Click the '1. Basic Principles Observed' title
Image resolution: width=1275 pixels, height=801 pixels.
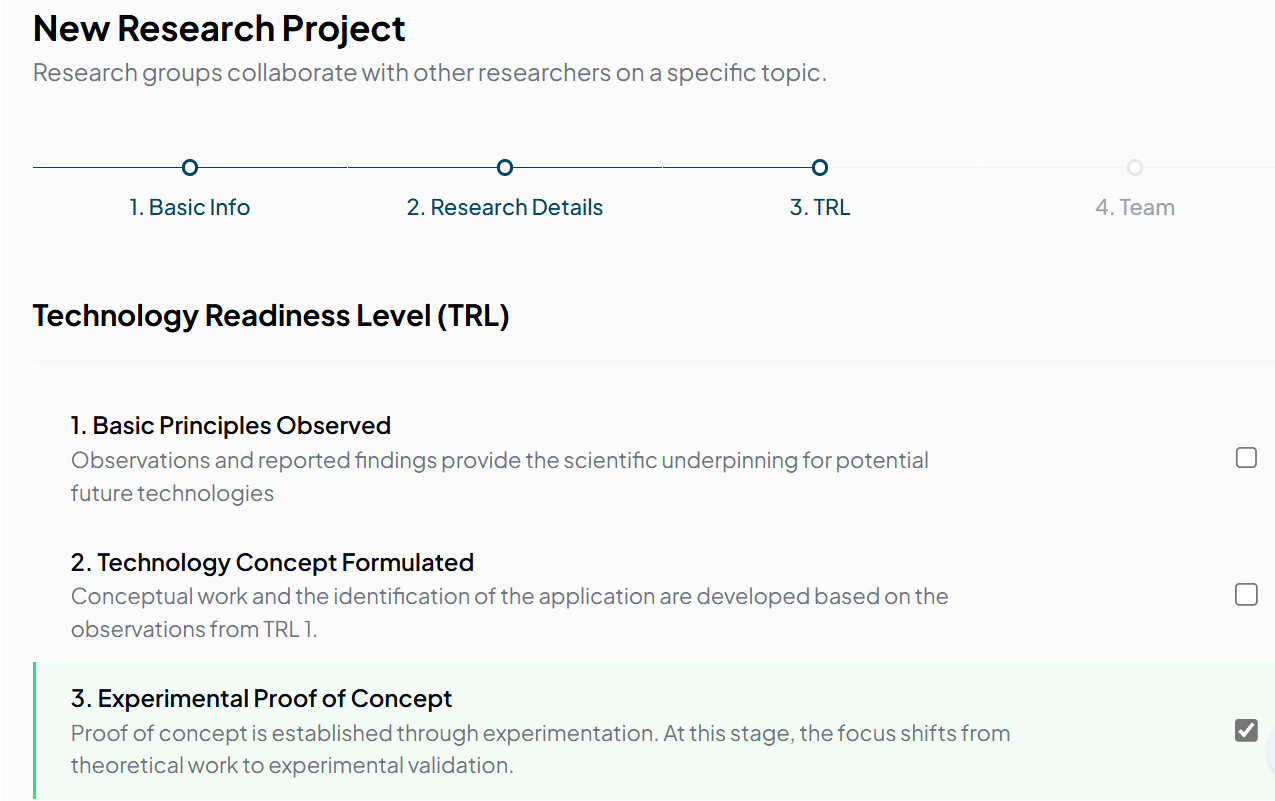pyautogui.click(x=231, y=426)
